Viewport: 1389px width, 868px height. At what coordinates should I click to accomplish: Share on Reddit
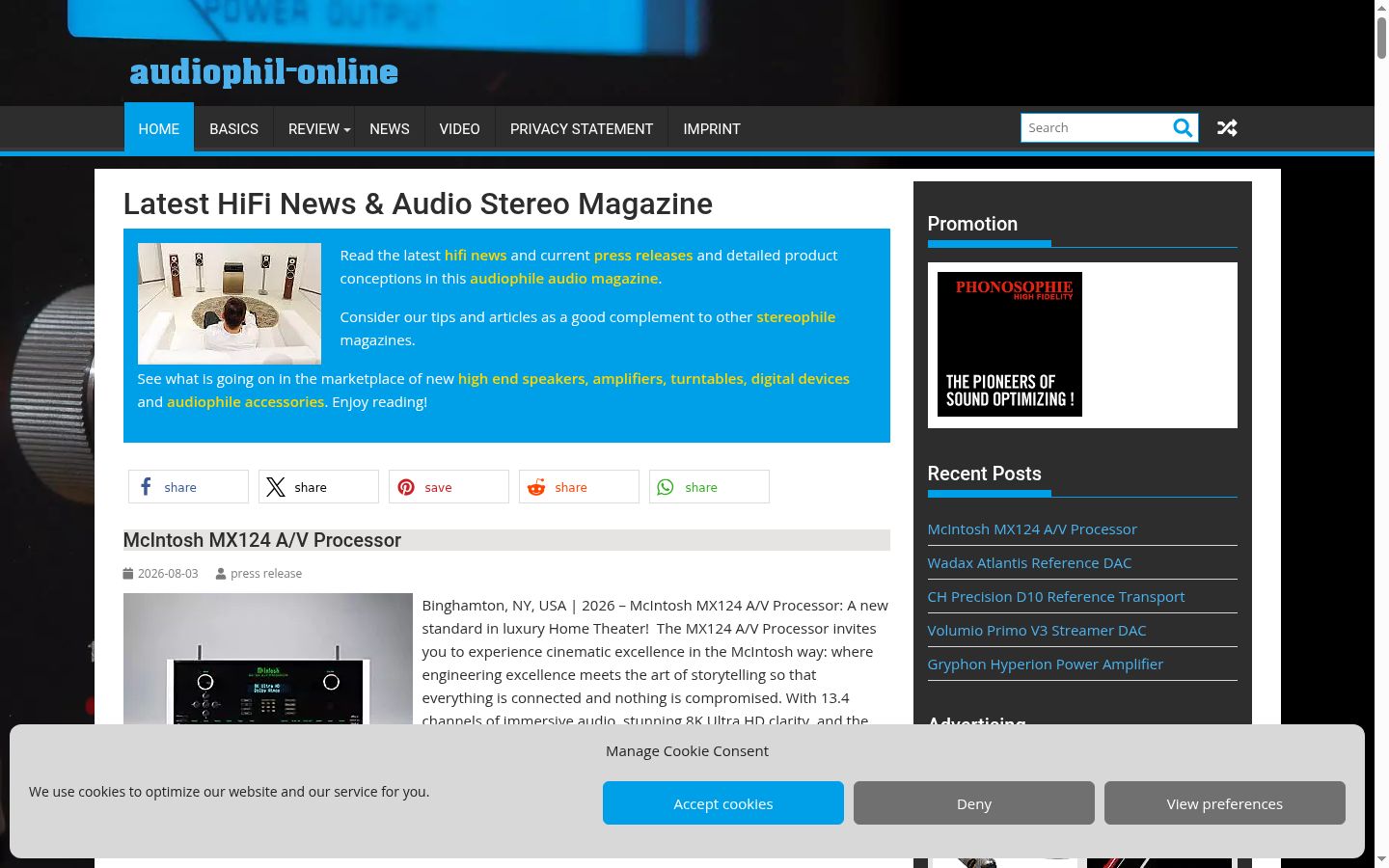coord(579,487)
